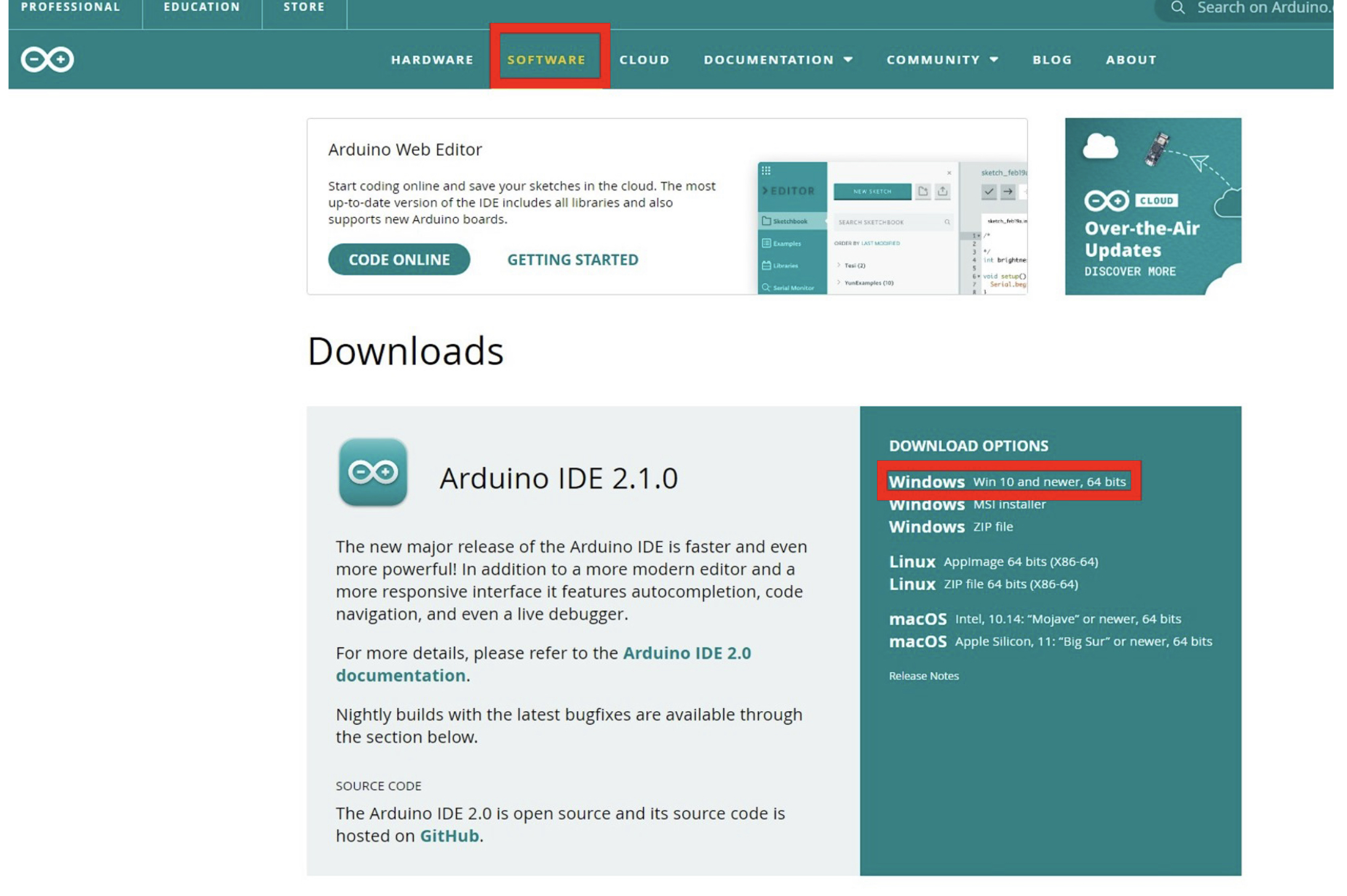Click DISCOVER MORE on cloud banner

coord(1130,271)
